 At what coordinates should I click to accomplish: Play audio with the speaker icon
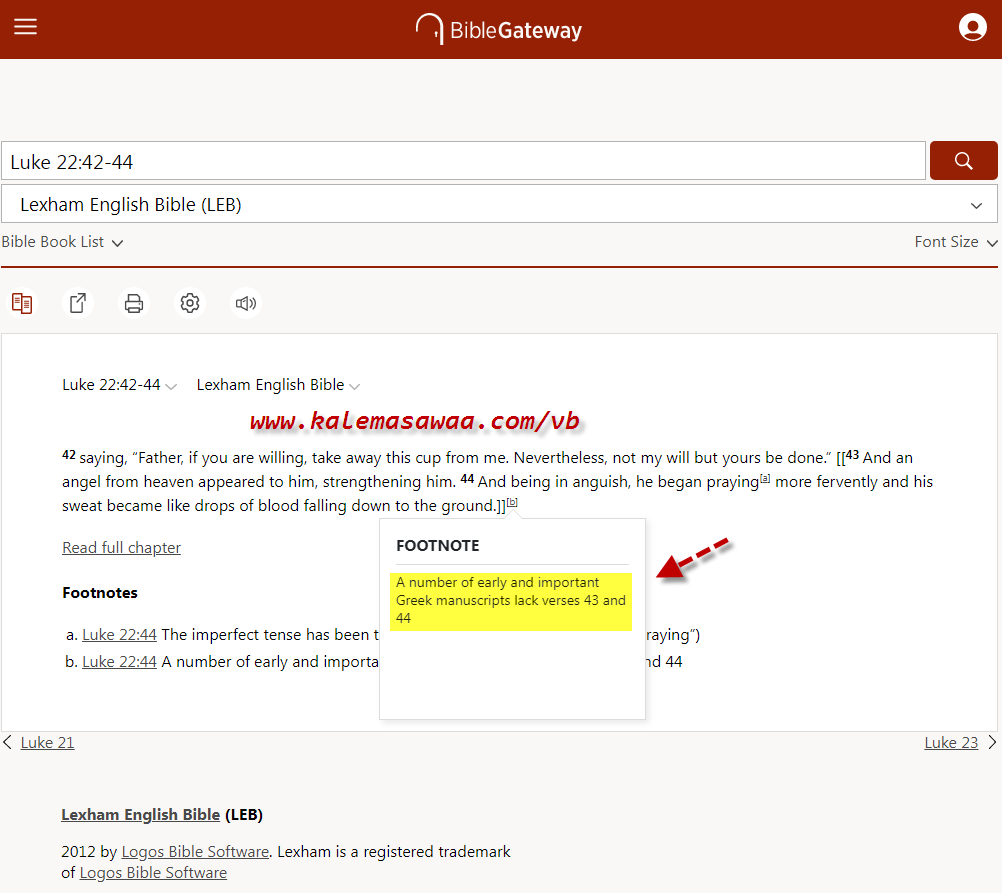click(245, 303)
